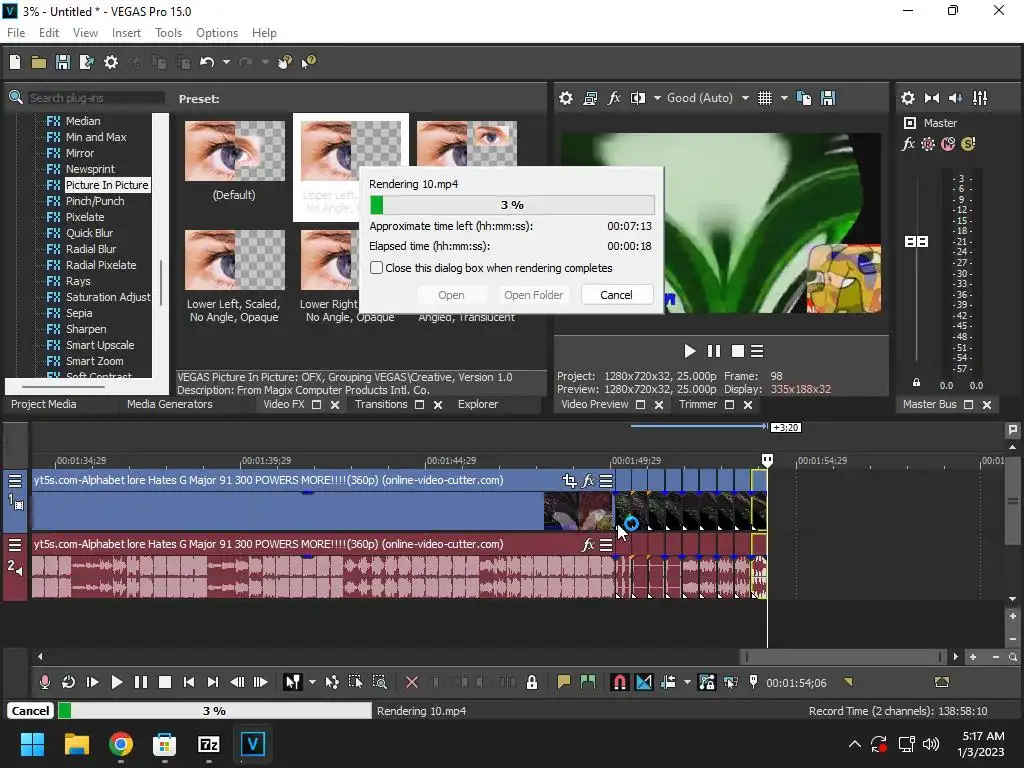Open Video Preview properties gear icon

point(566,98)
